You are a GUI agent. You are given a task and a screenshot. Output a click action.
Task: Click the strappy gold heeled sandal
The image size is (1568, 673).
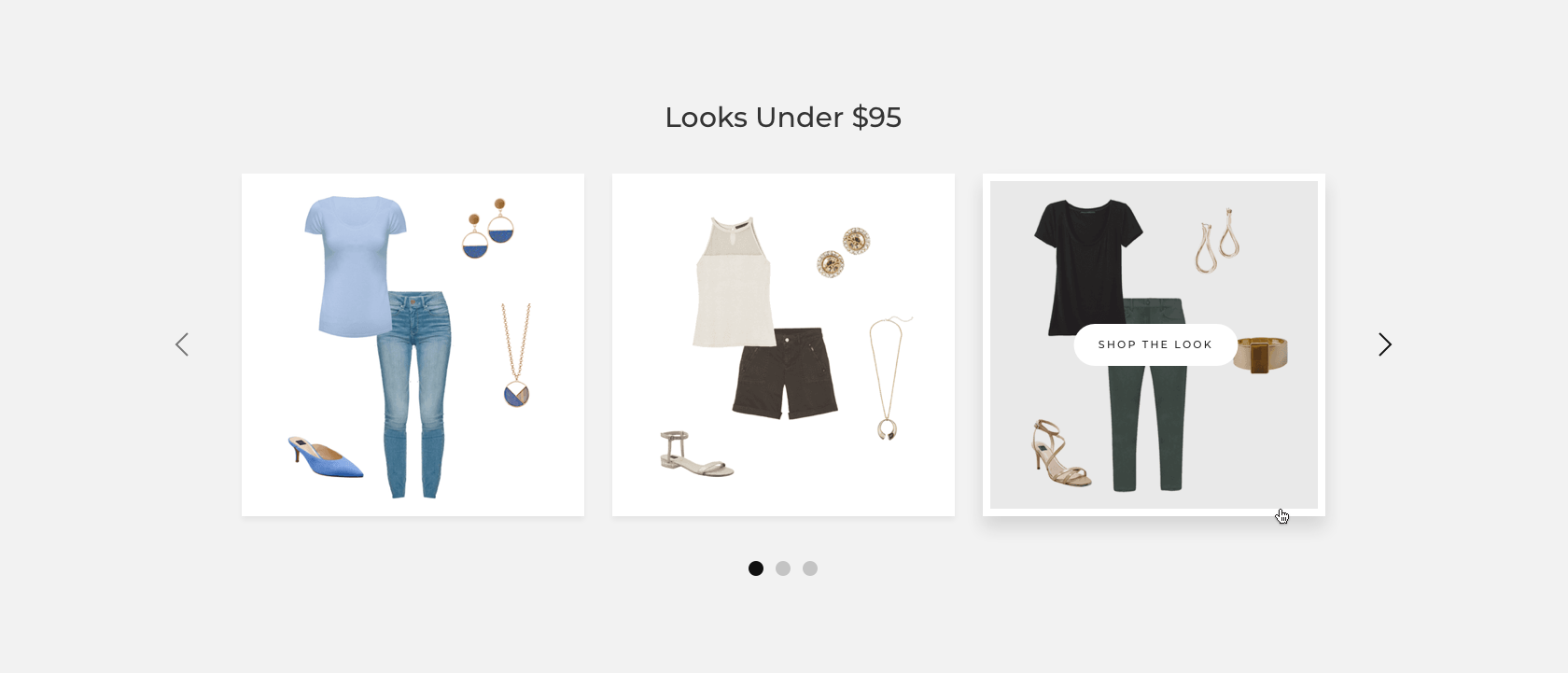(1061, 454)
